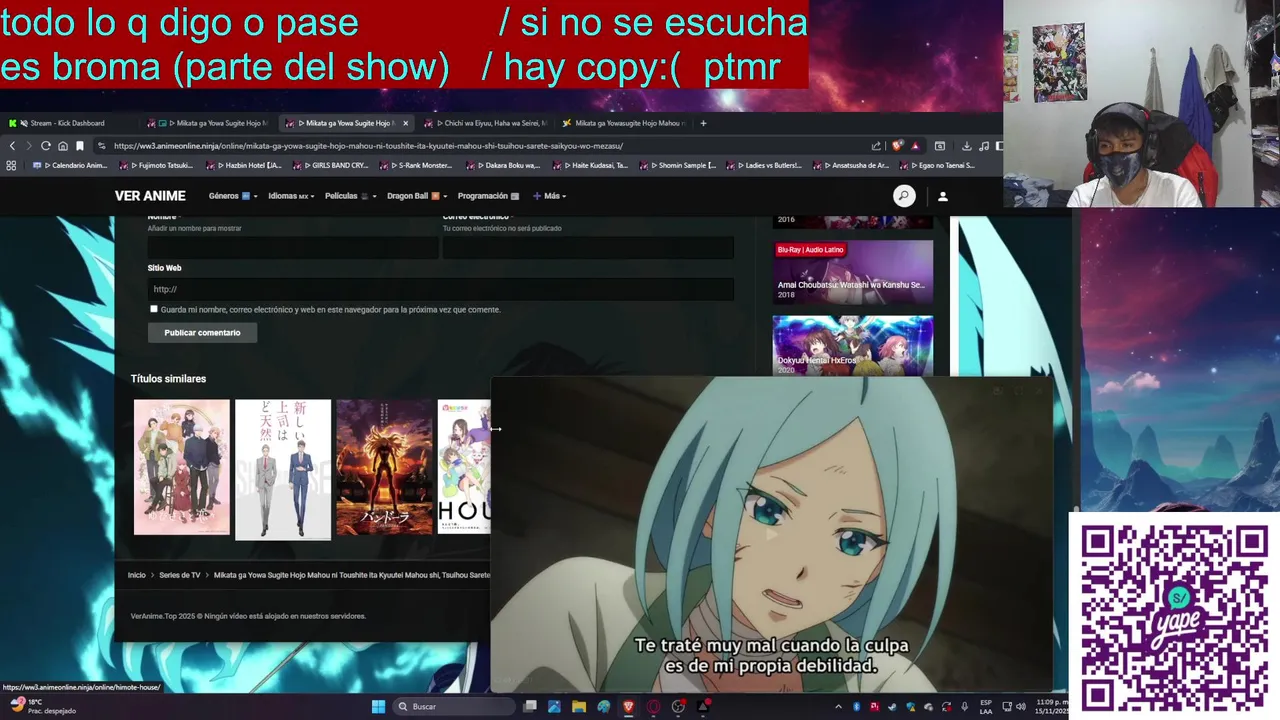Switch to the Chichi wa Eiyuu tab
The image size is (1280, 720).
click(486, 123)
